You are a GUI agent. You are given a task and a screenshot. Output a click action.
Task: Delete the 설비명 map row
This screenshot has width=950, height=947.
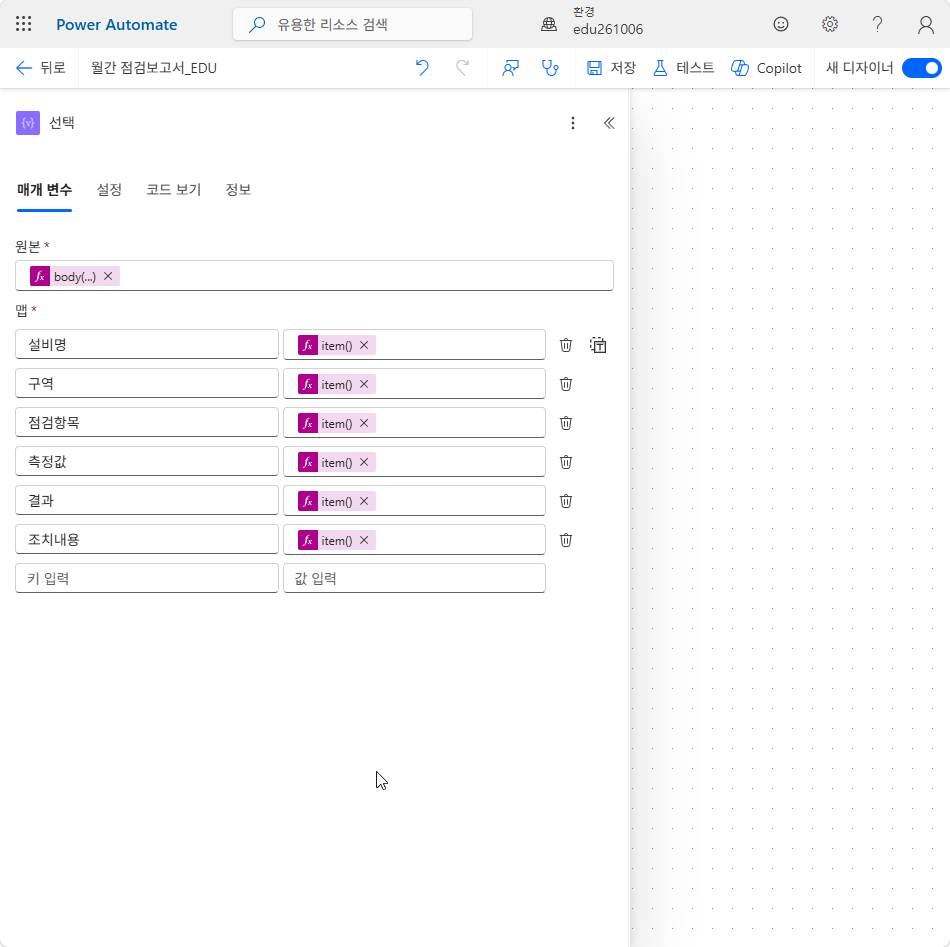click(x=566, y=345)
